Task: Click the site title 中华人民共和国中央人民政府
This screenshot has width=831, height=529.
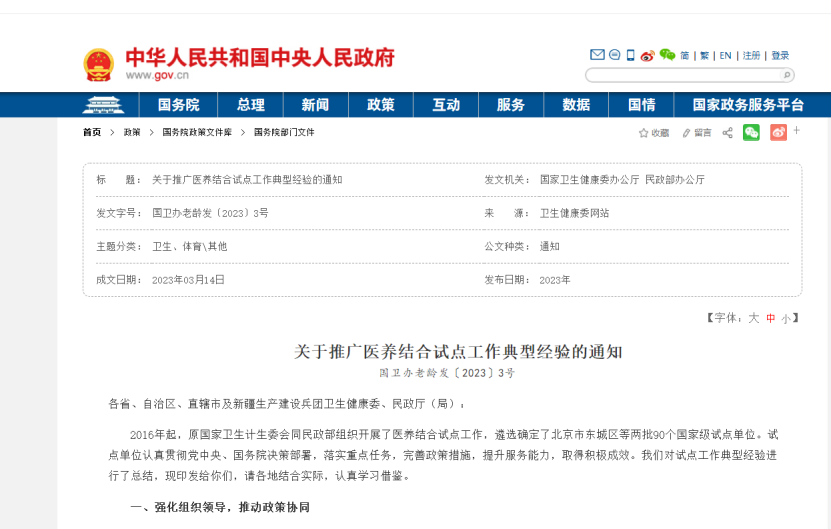Action: click(260, 57)
